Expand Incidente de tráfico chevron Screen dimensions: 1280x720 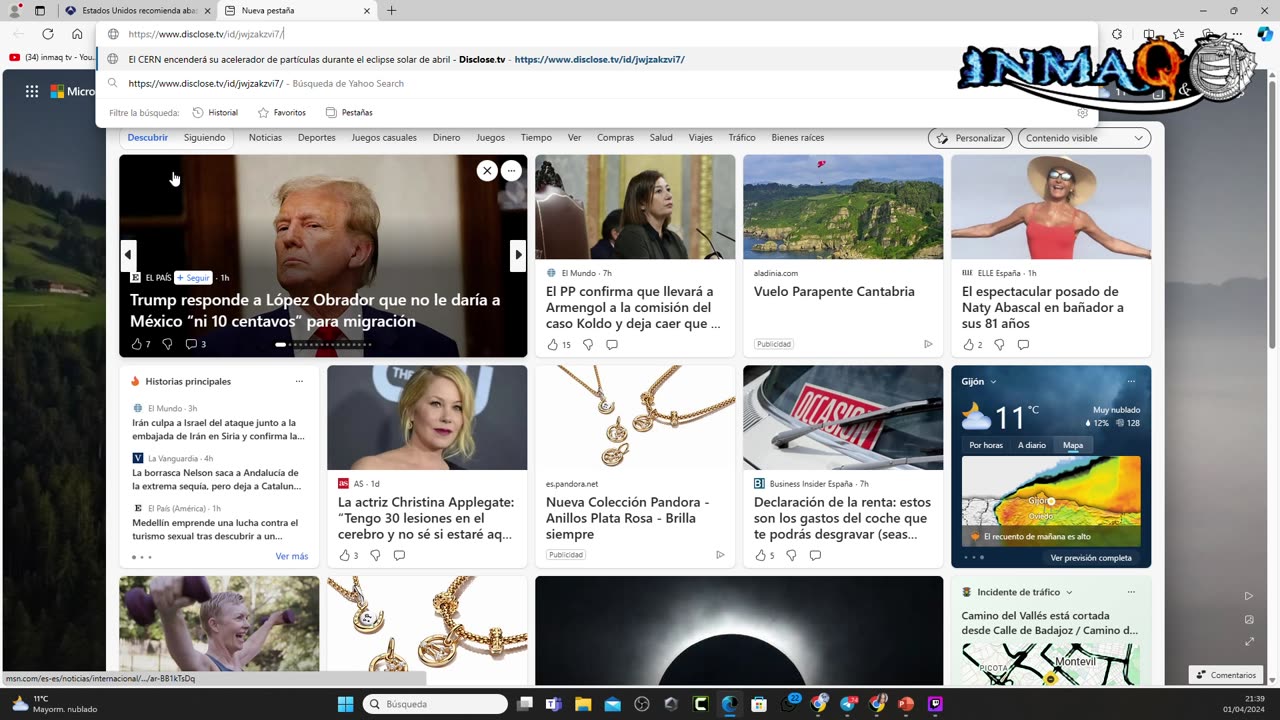1069,592
